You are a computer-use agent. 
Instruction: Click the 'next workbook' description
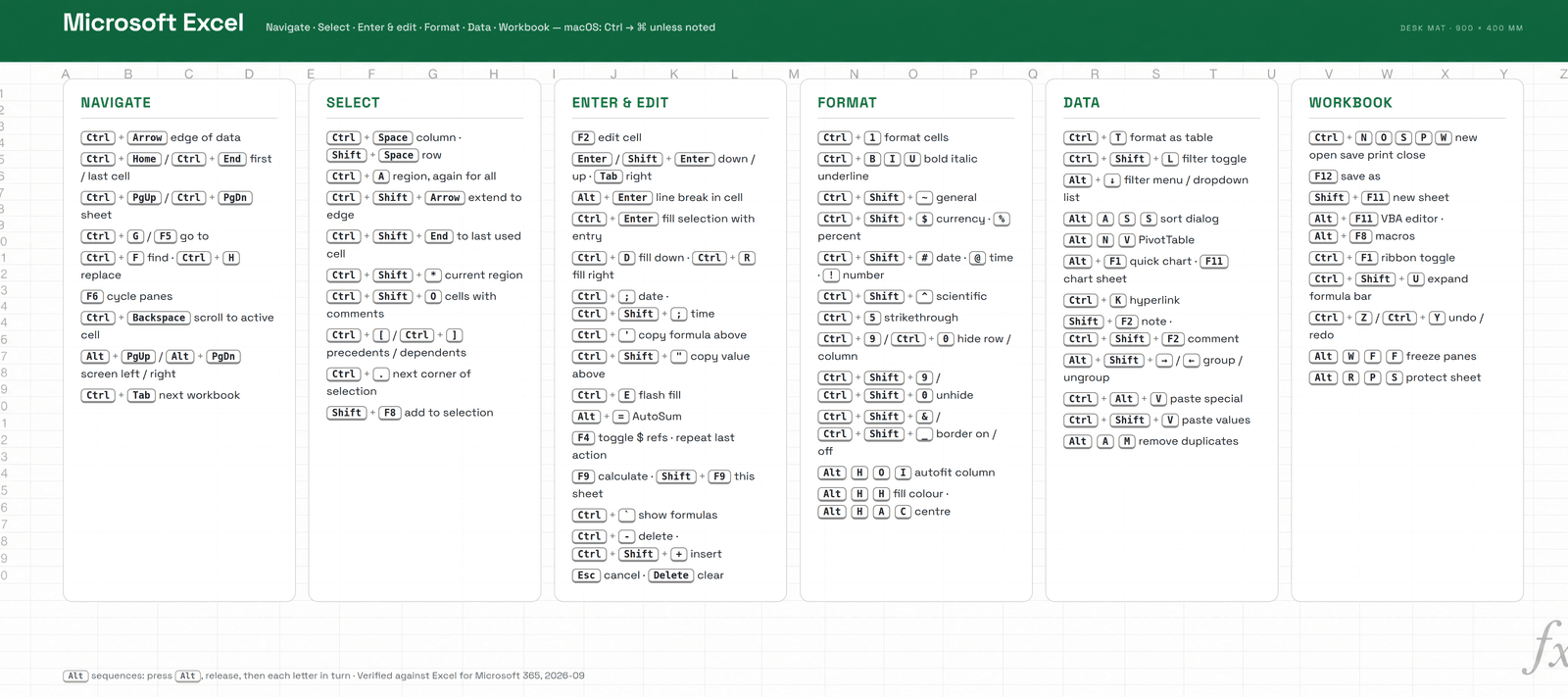click(x=199, y=395)
